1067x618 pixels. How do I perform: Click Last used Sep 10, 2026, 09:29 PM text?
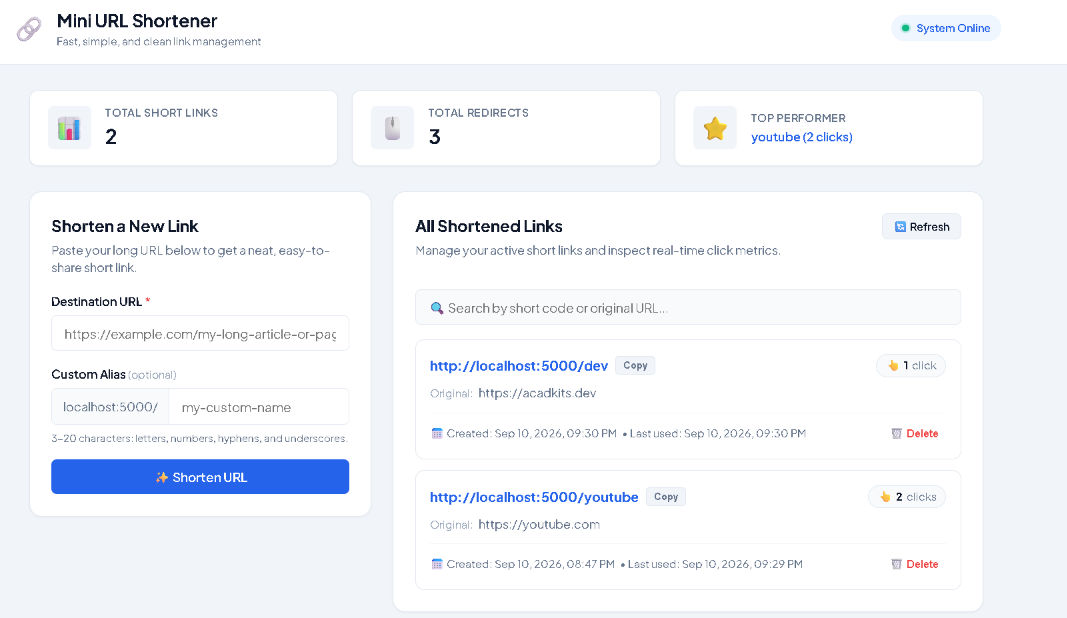point(715,564)
